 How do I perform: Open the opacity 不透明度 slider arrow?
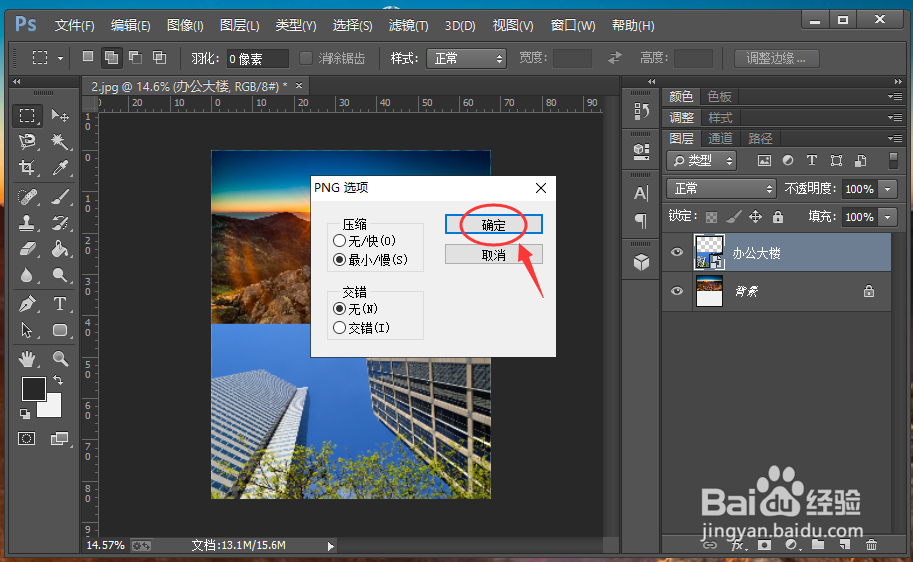point(888,189)
